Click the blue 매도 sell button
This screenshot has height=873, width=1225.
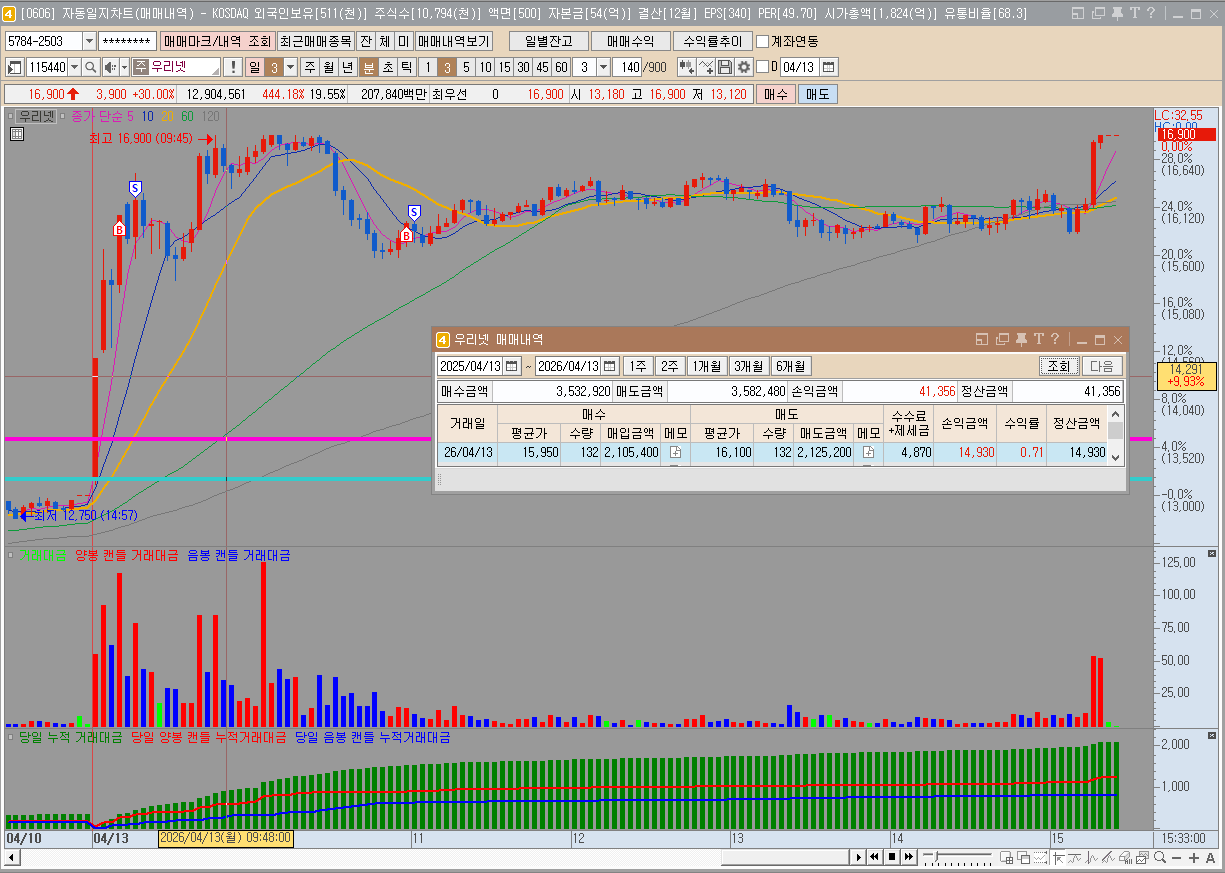817,94
